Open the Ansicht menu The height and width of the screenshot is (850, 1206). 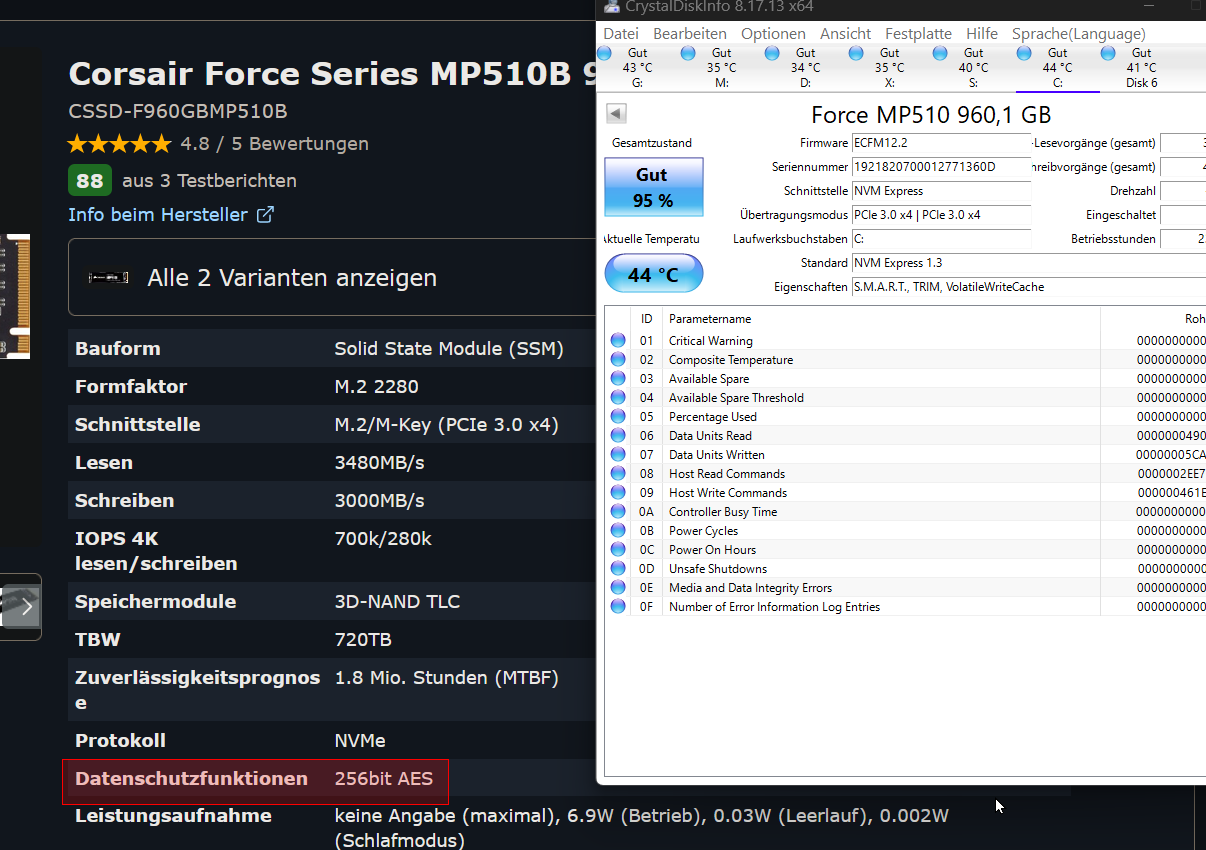click(x=845, y=34)
